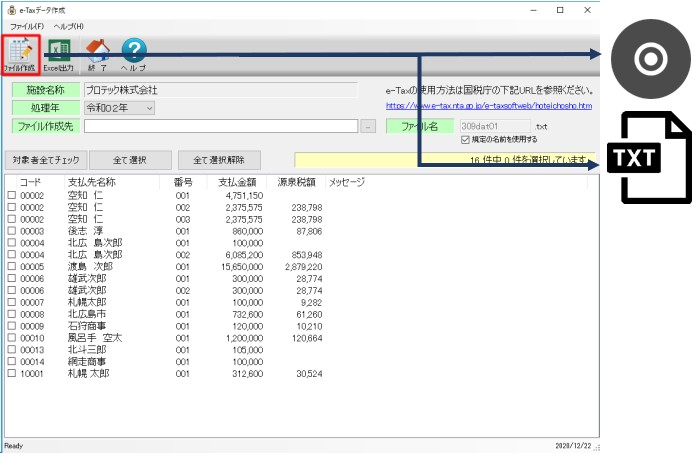Viewport: 695px width, 454px height.
Task: Check the row for 00006 雄武次郎 number 002
Action: click(12, 290)
